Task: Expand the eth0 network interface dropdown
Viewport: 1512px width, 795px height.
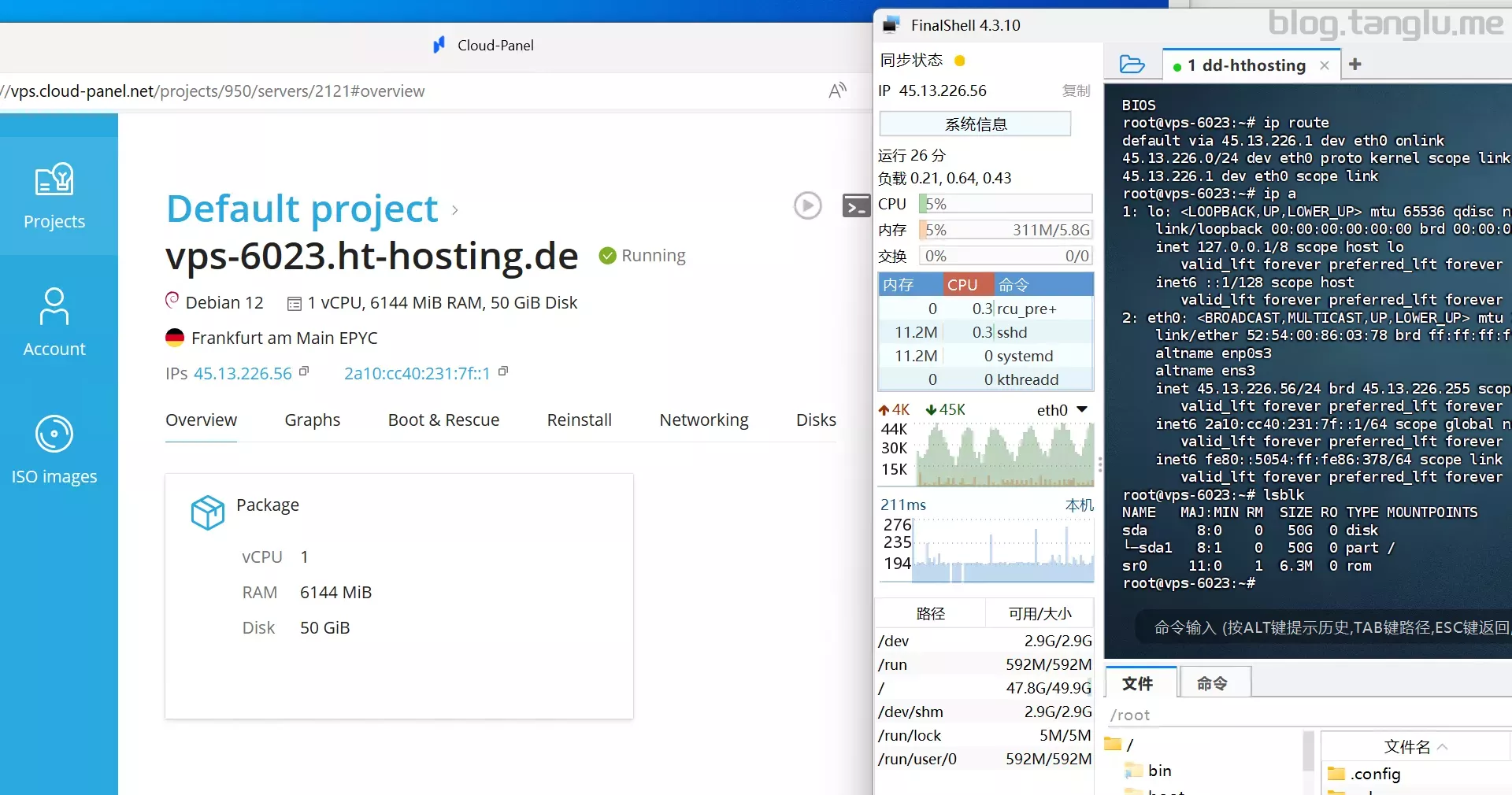Action: click(1082, 409)
